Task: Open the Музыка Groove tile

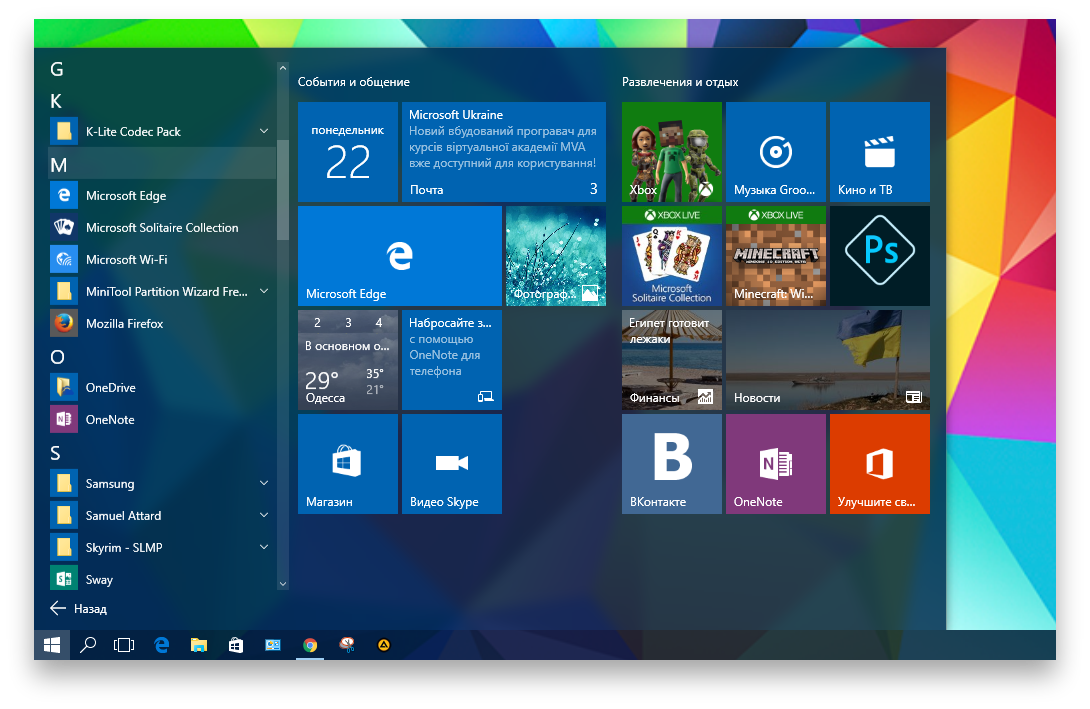Action: pyautogui.click(x=776, y=152)
